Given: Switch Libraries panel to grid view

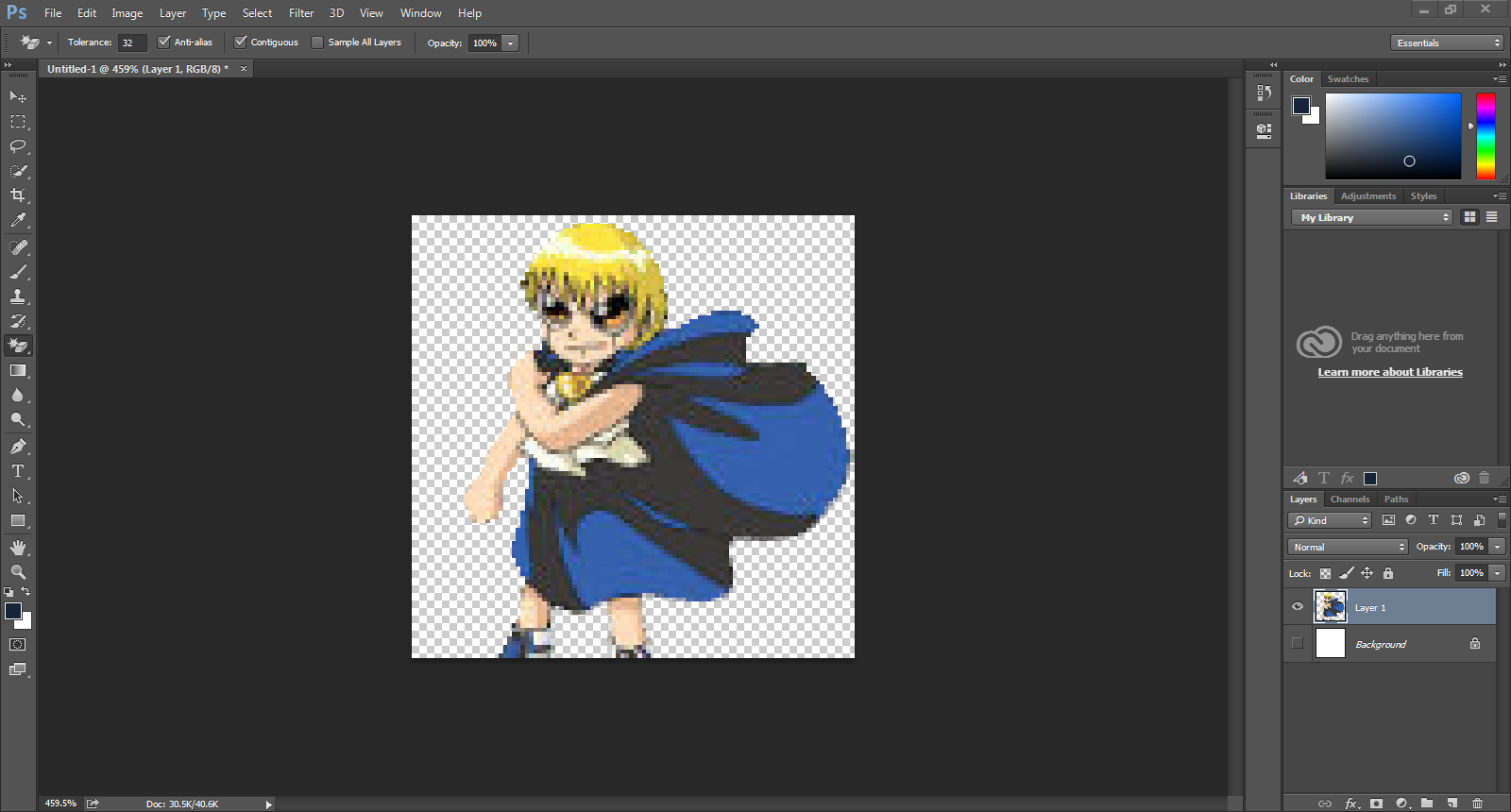Looking at the screenshot, I should pos(1469,217).
